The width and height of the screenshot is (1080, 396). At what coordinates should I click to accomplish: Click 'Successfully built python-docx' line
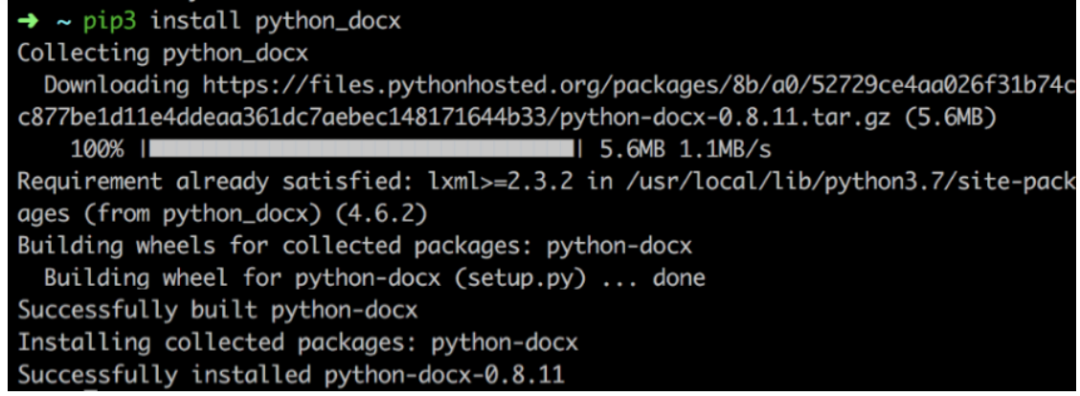pos(218,311)
